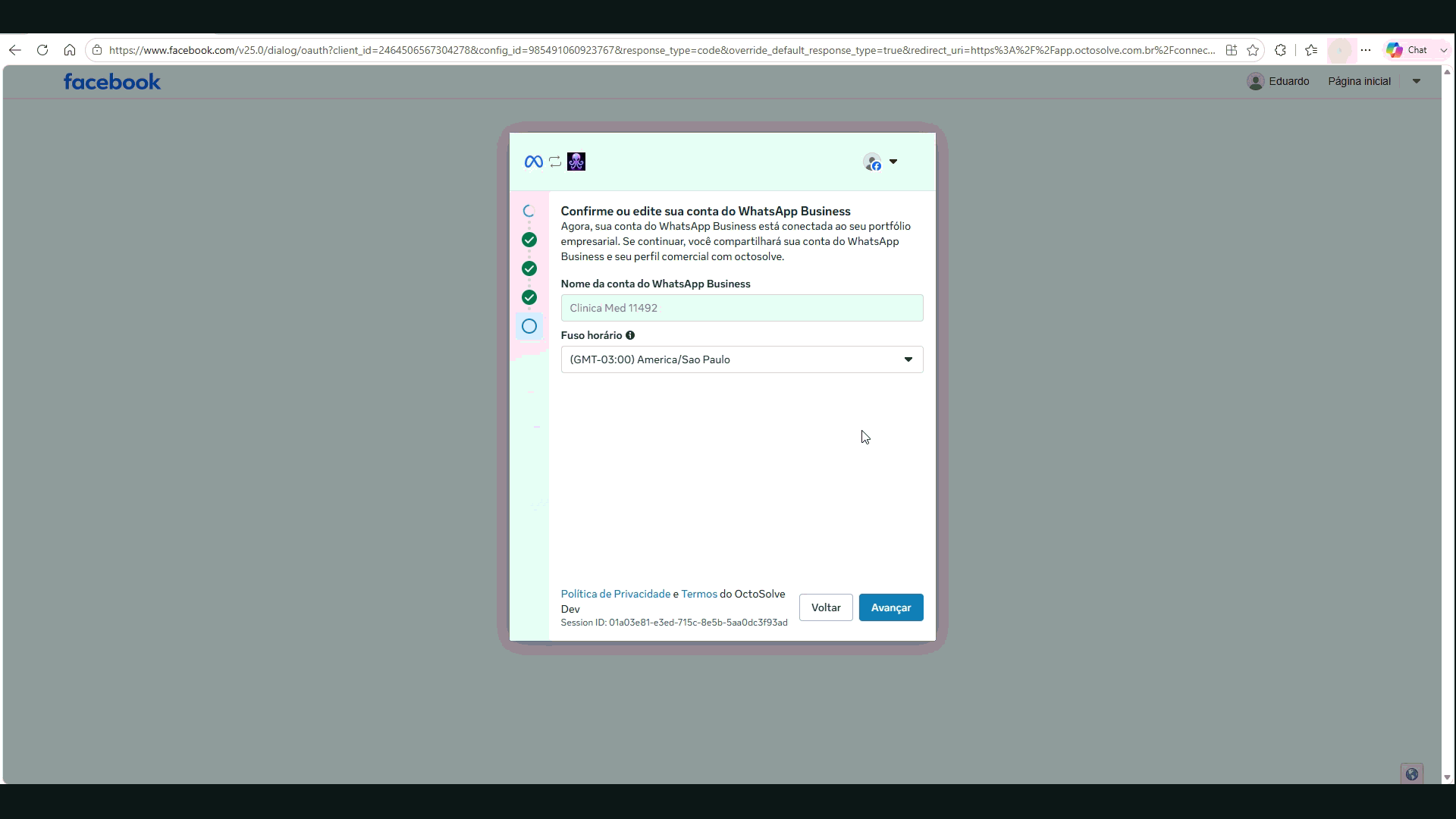This screenshot has width=1456, height=819.
Task: Open account switcher in dialog header
Action: (x=881, y=162)
